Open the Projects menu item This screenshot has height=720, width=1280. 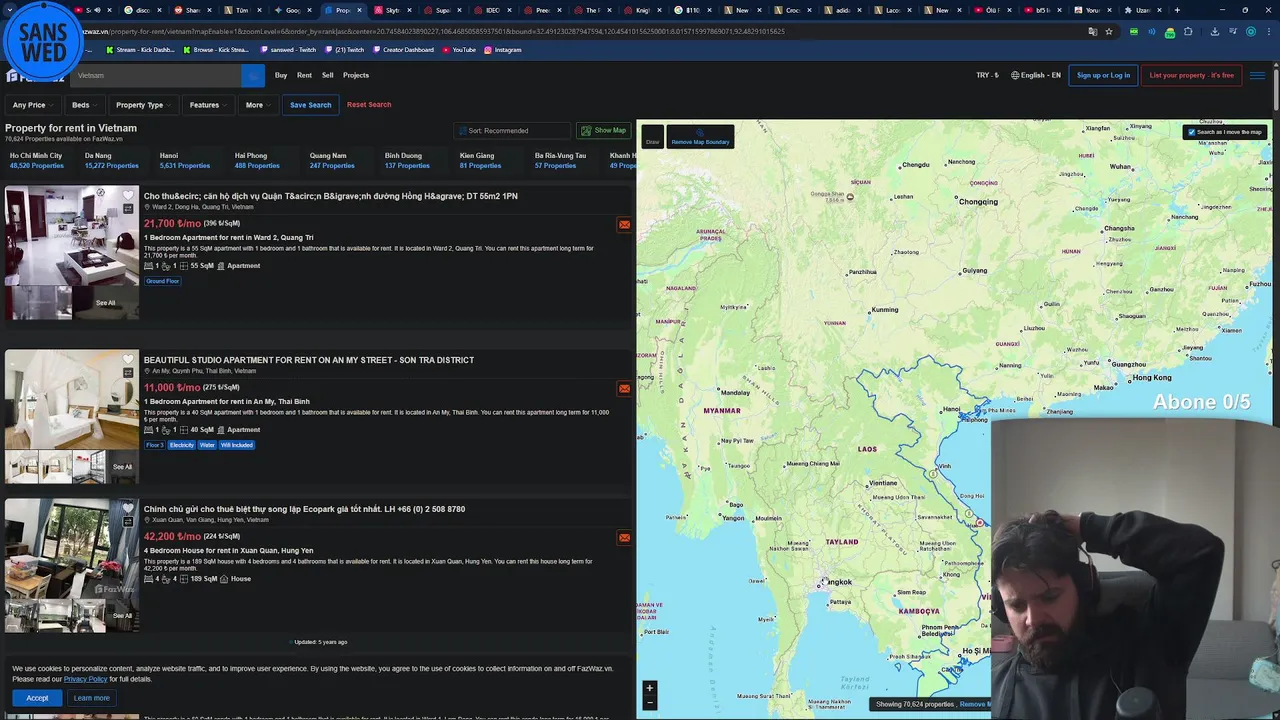coord(356,75)
